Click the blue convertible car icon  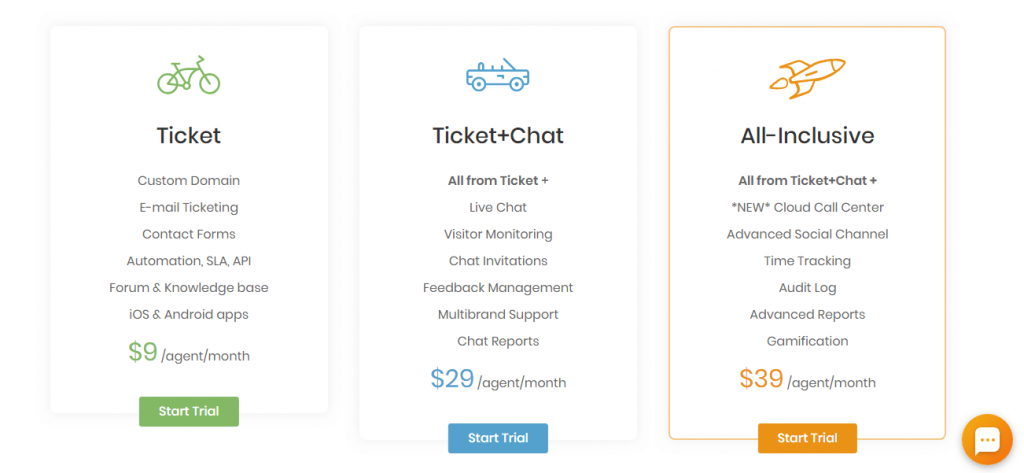(x=498, y=74)
